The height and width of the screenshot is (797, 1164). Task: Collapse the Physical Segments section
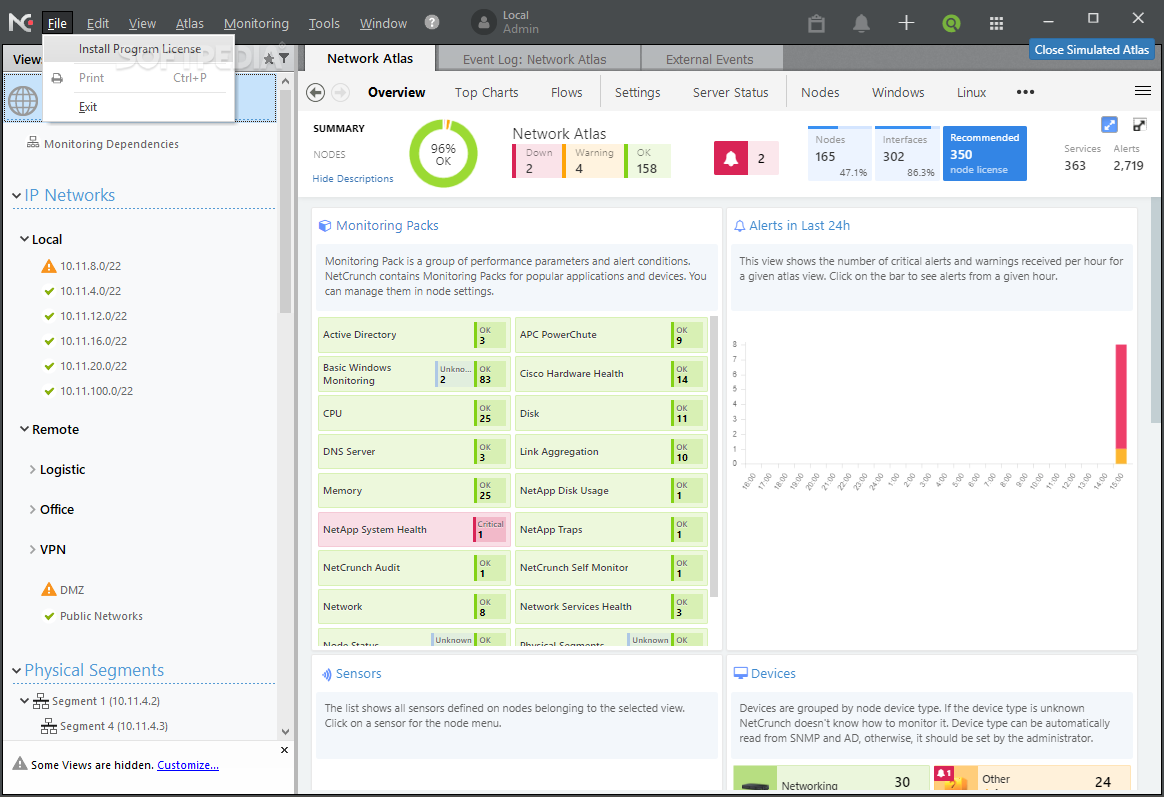(x=16, y=670)
